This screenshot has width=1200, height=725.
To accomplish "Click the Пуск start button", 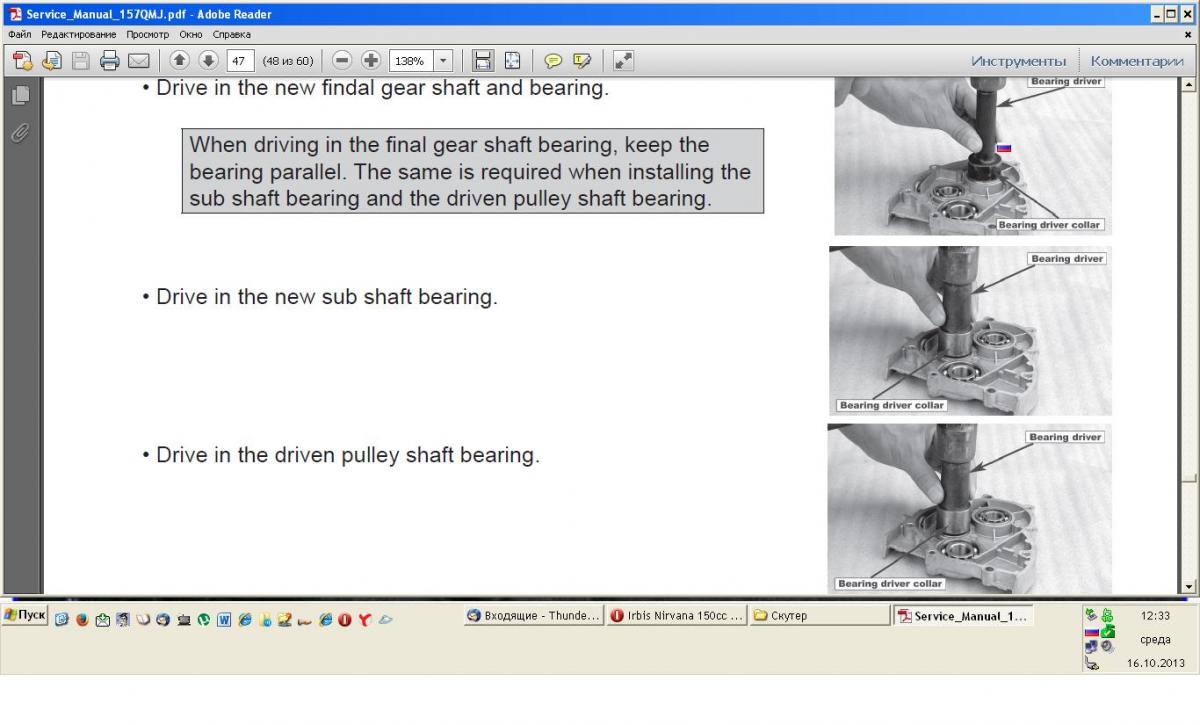I will 25,615.
